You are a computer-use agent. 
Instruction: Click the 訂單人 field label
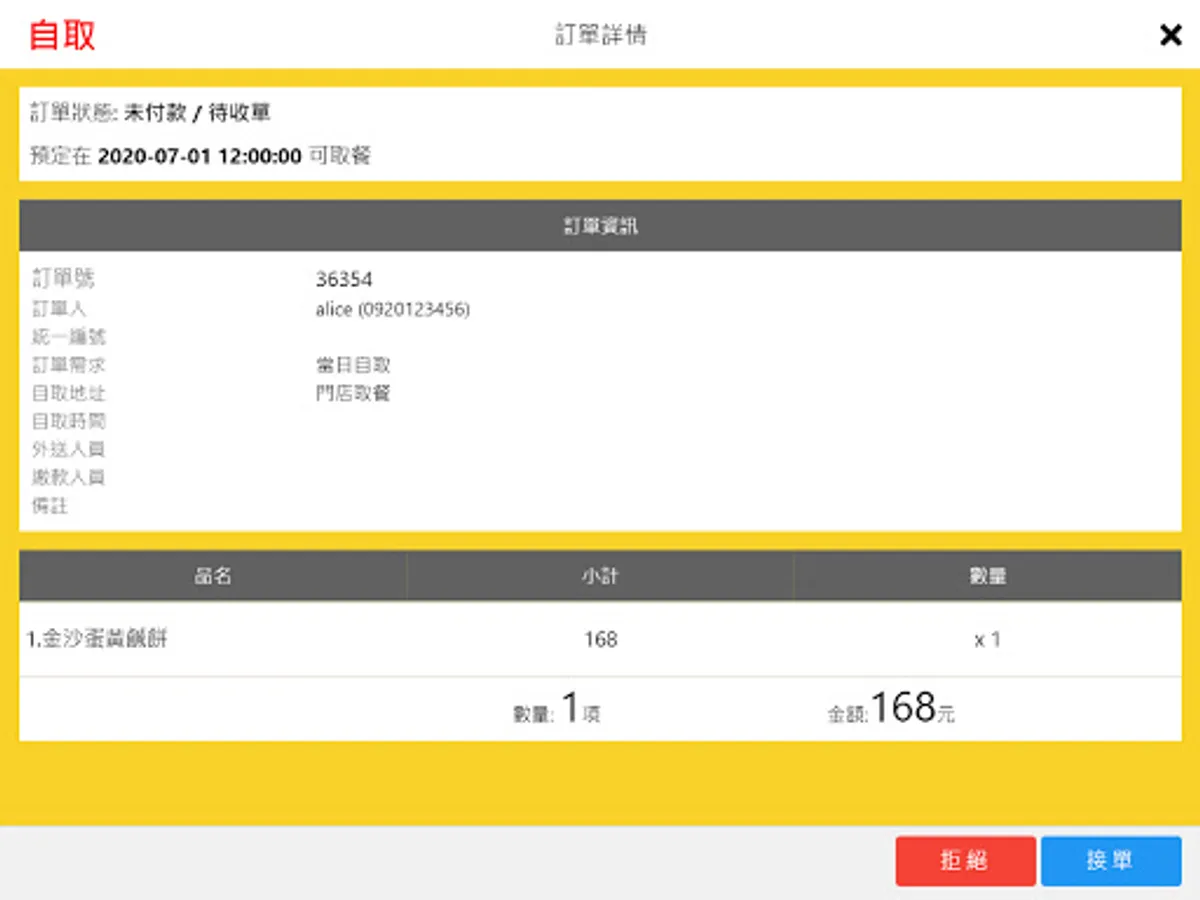point(59,310)
